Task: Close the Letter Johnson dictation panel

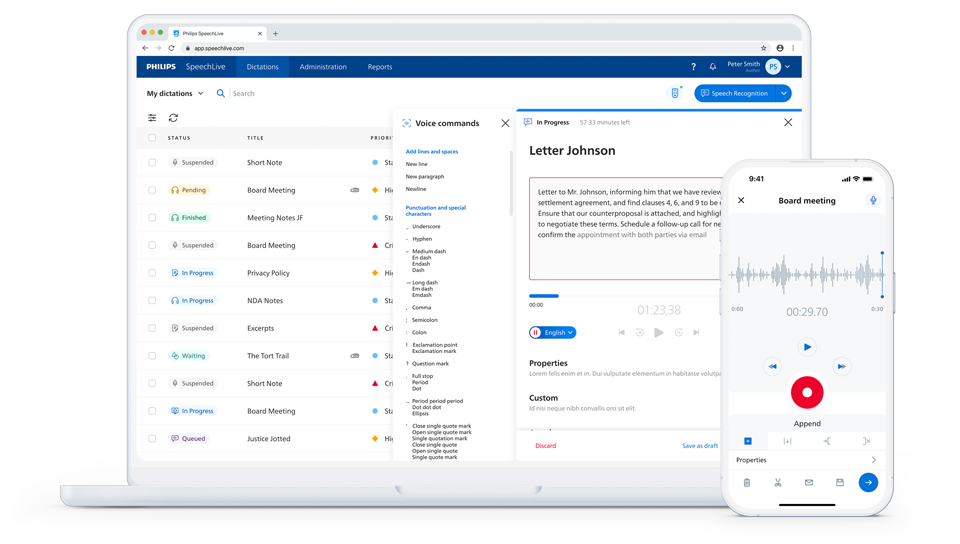Action: point(788,122)
